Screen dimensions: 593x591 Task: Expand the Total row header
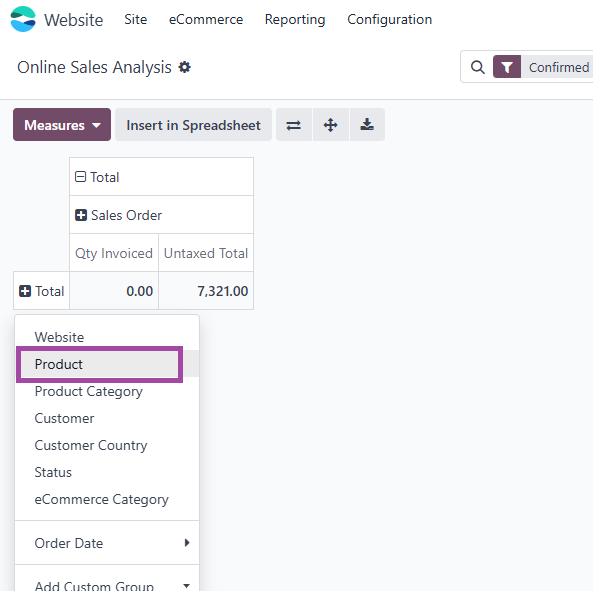pyautogui.click(x=42, y=291)
